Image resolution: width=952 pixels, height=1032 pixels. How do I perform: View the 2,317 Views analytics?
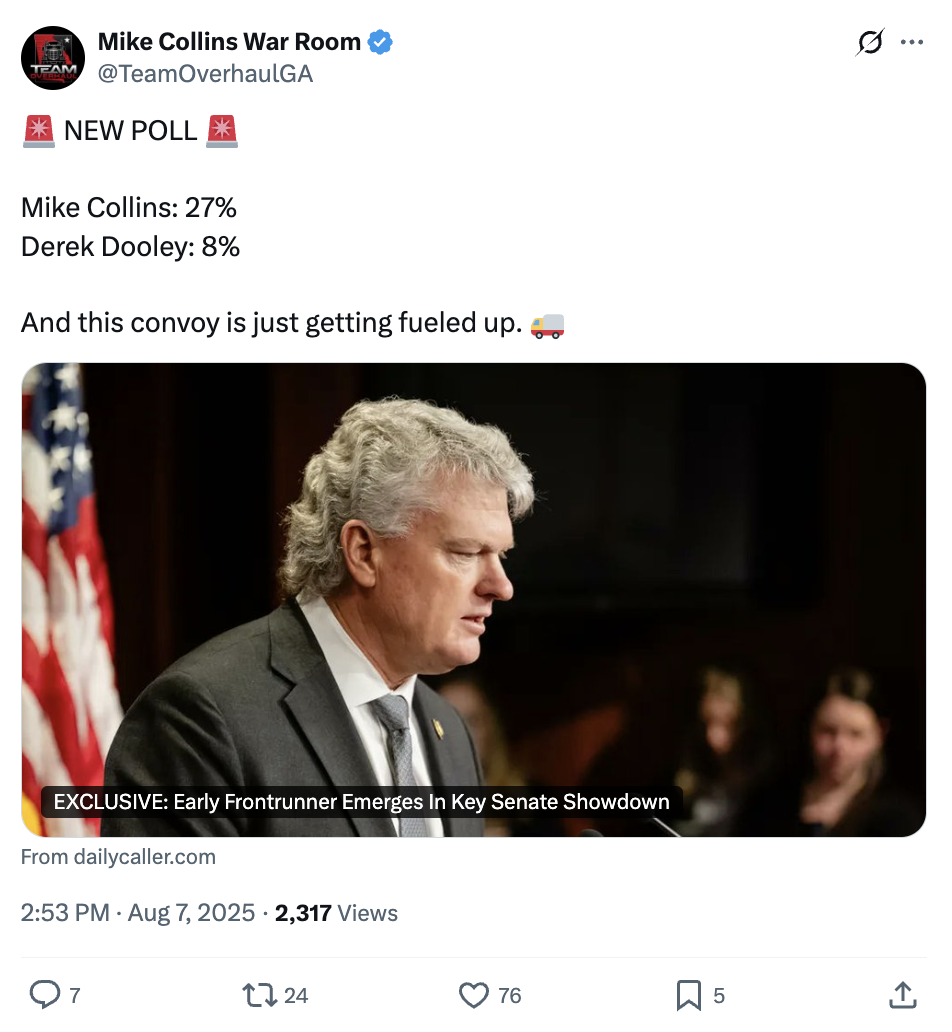tap(336, 913)
